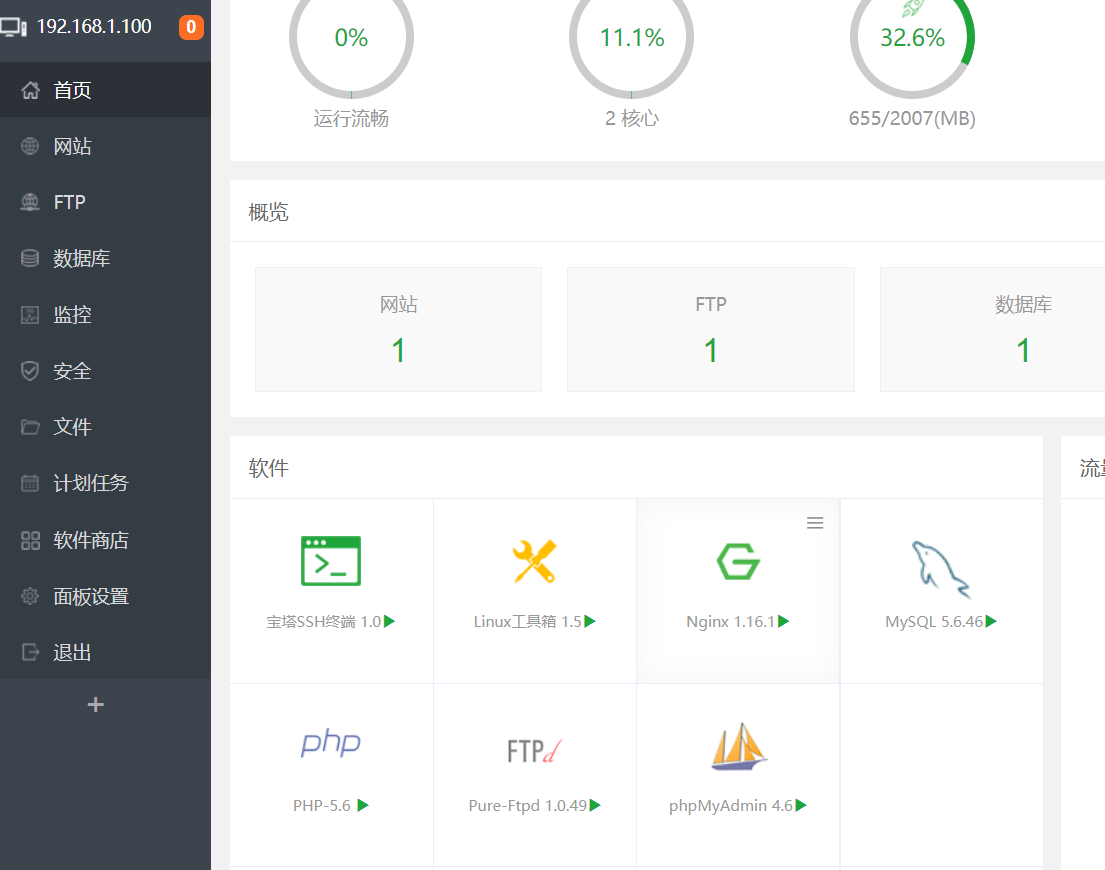
Task: Click the monitor icon beside the IP address
Action: (x=13, y=27)
